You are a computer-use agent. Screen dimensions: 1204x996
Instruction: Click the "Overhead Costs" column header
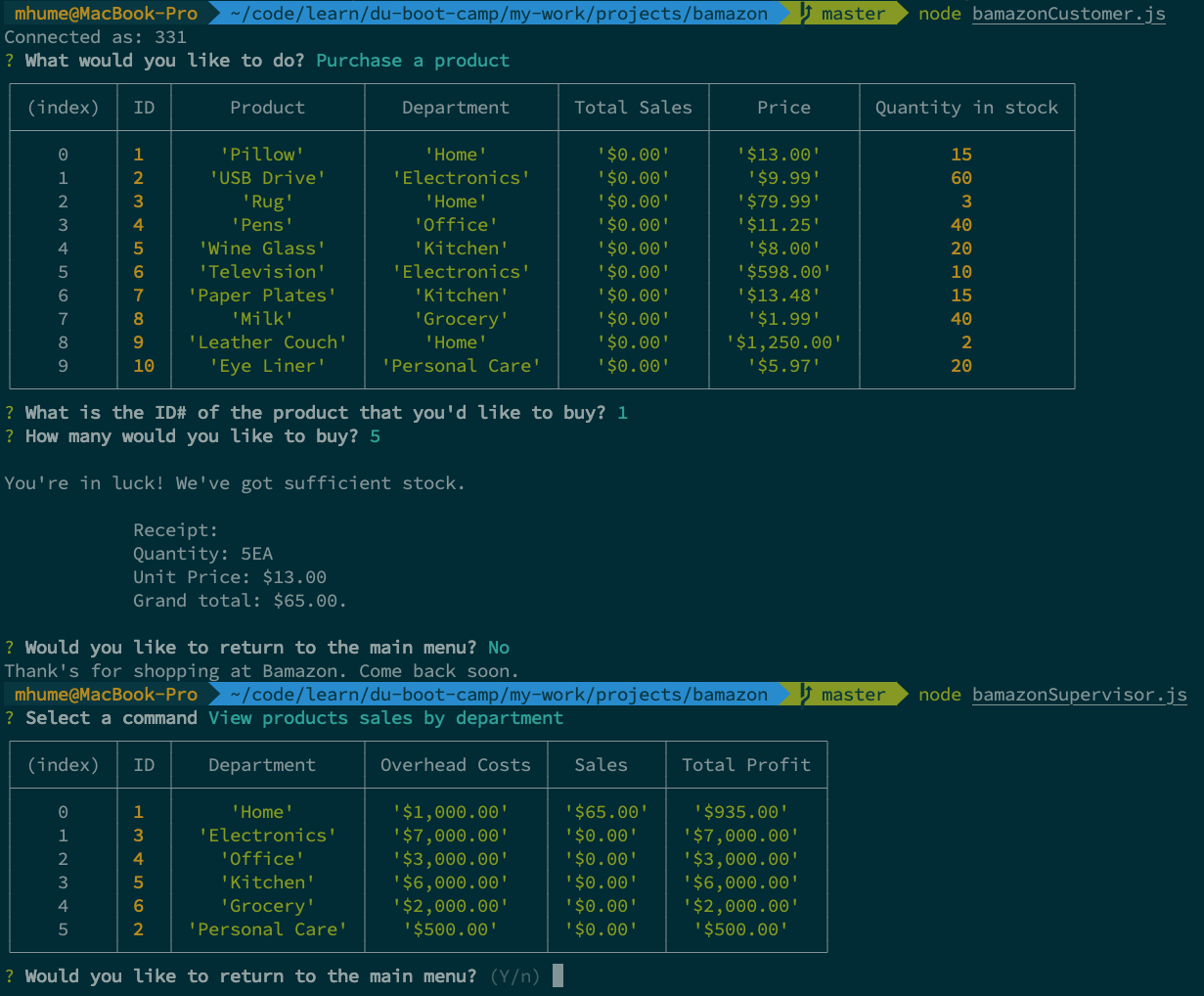(x=455, y=765)
